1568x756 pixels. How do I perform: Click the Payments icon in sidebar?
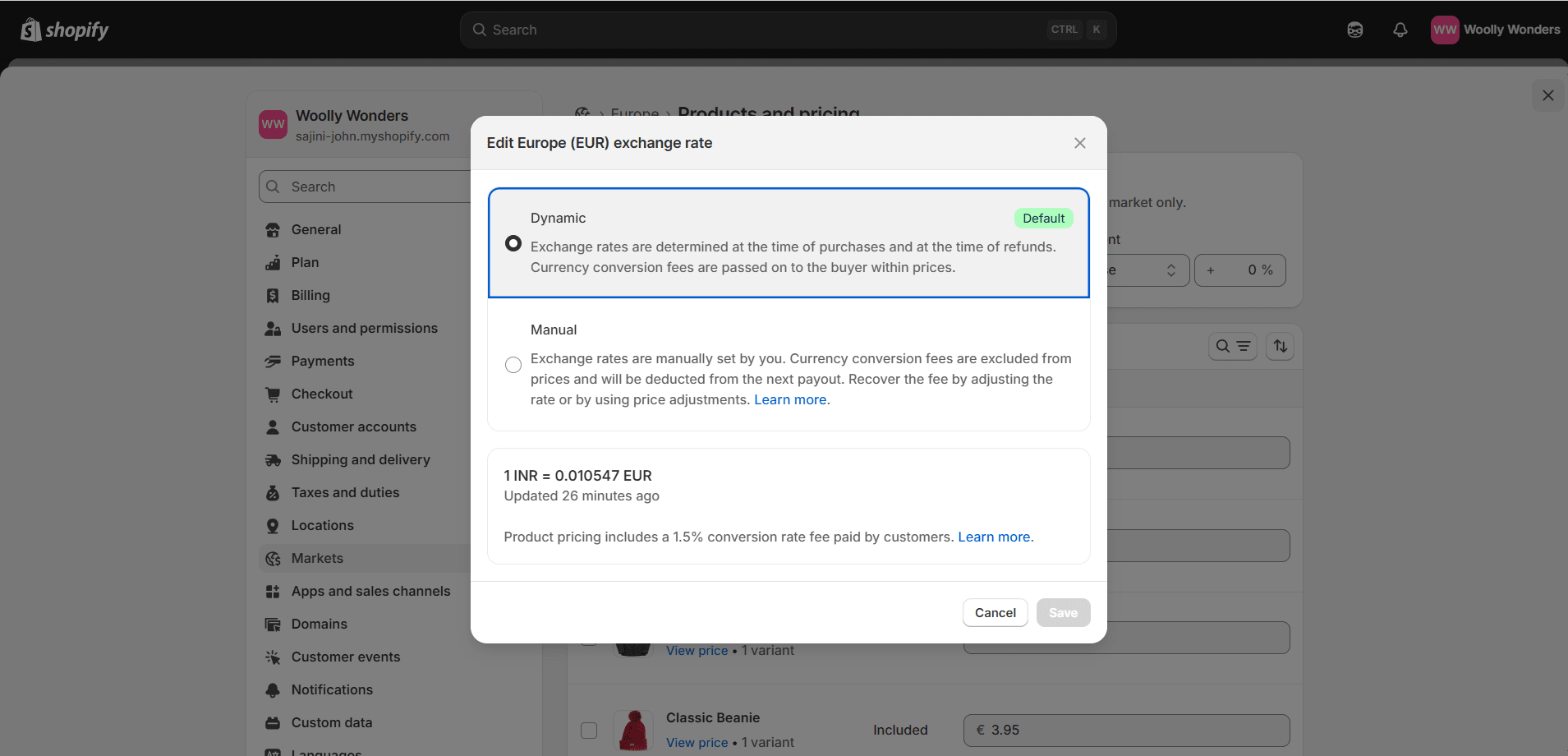273,362
